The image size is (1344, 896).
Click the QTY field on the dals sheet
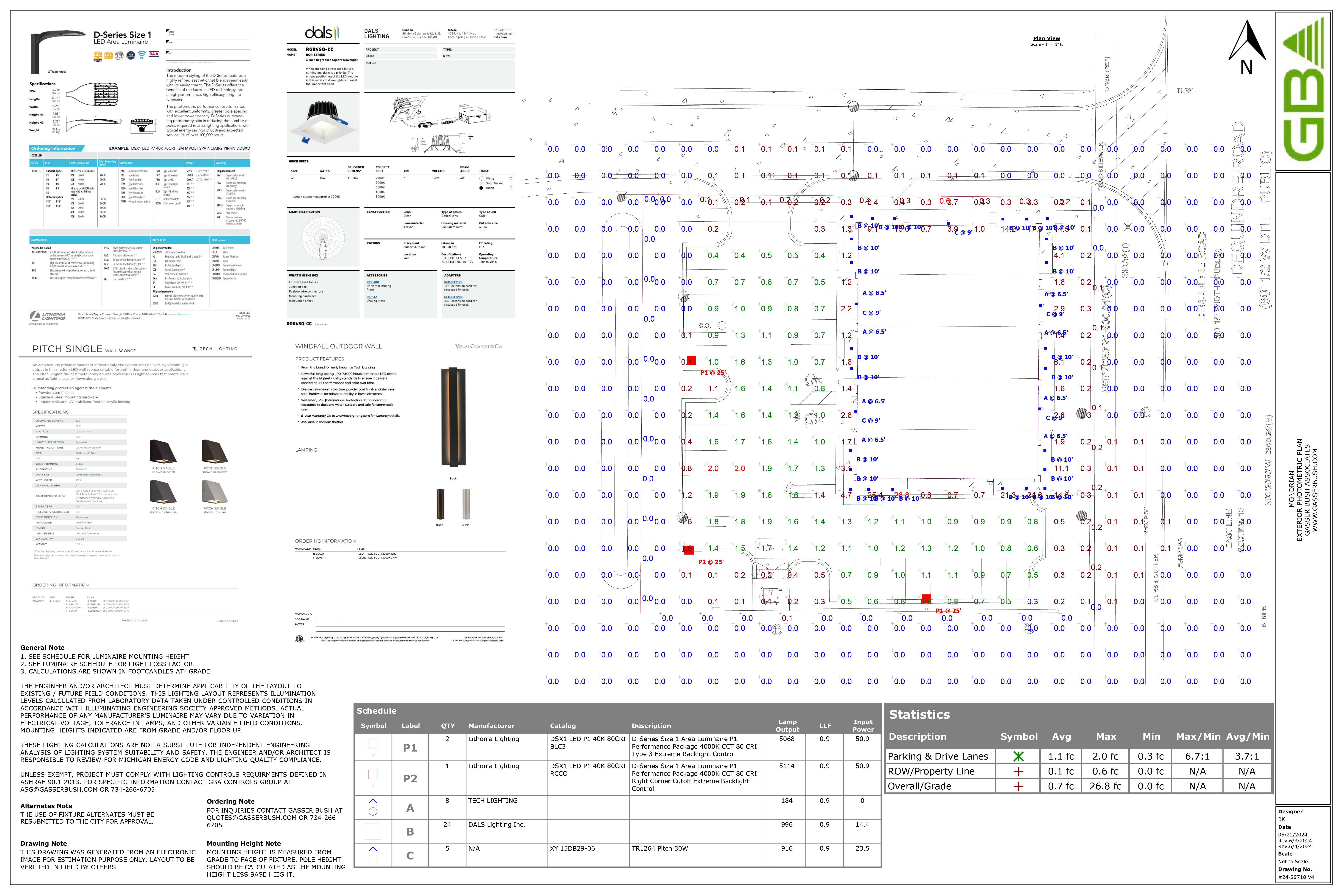[478, 56]
